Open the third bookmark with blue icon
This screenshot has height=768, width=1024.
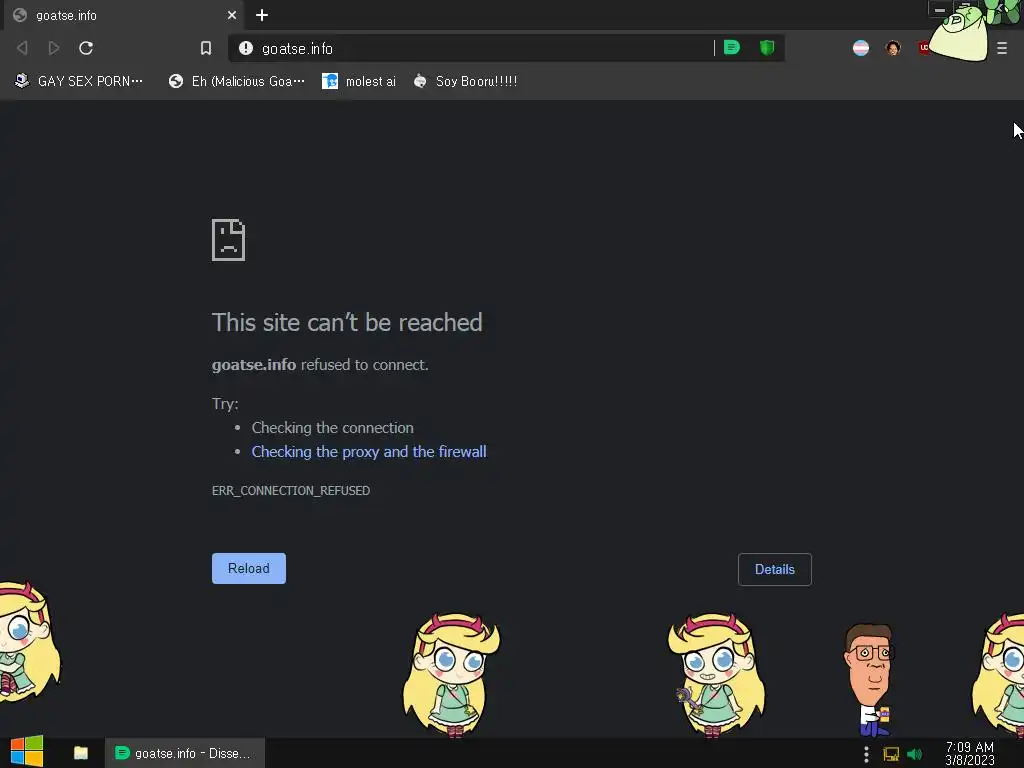pyautogui.click(x=359, y=81)
